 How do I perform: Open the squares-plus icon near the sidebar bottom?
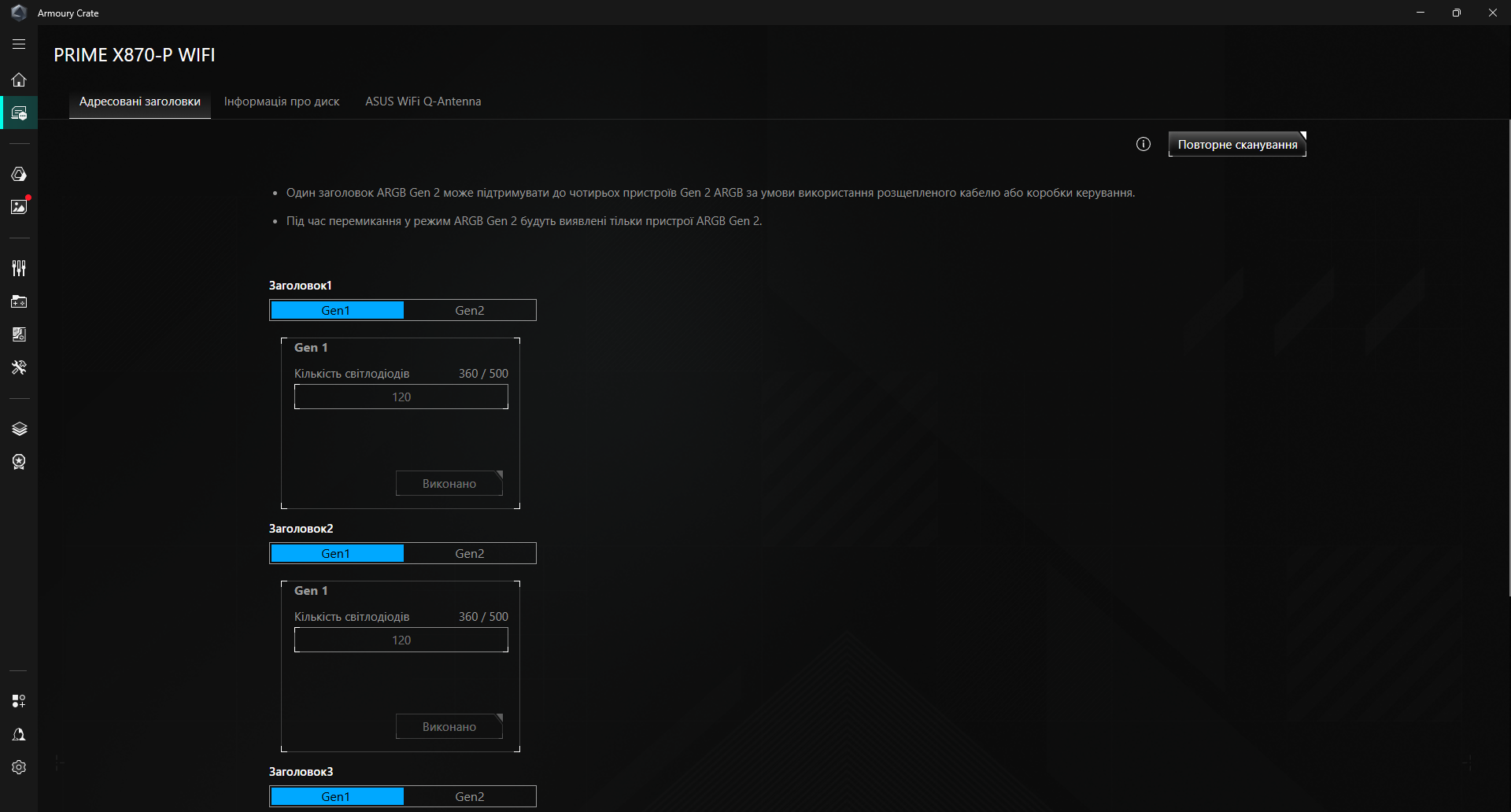(x=19, y=701)
